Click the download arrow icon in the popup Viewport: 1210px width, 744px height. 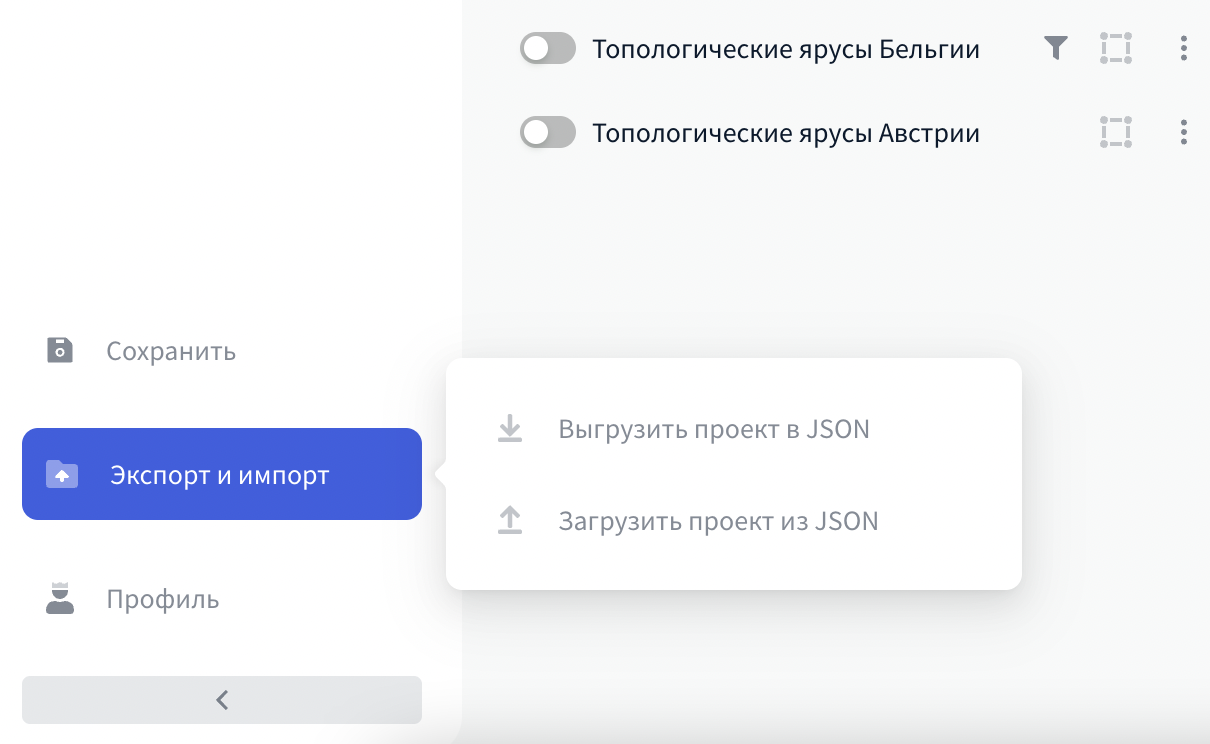(x=510, y=430)
